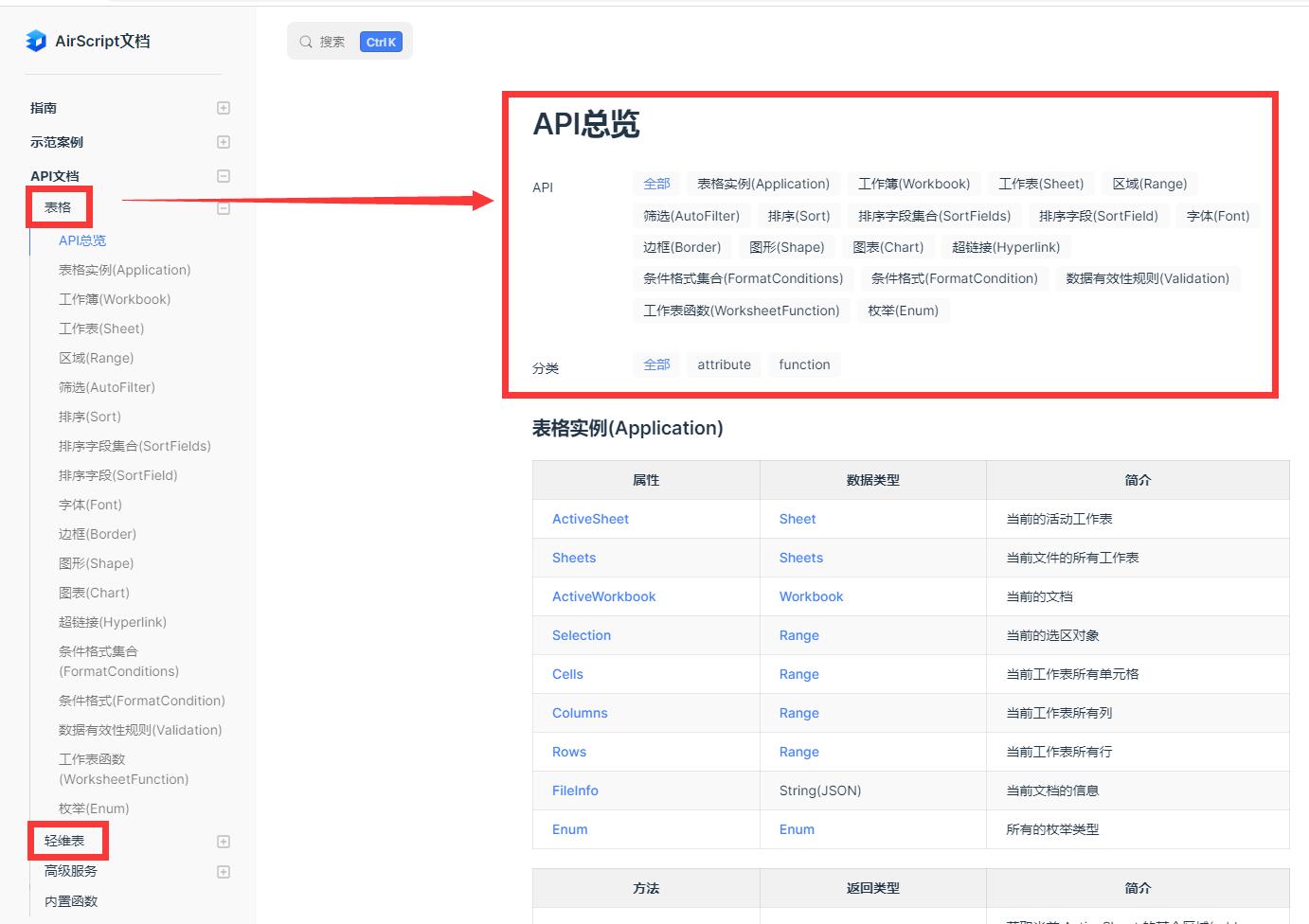The width and height of the screenshot is (1309, 924).
Task: Open the search box
Action: click(350, 42)
